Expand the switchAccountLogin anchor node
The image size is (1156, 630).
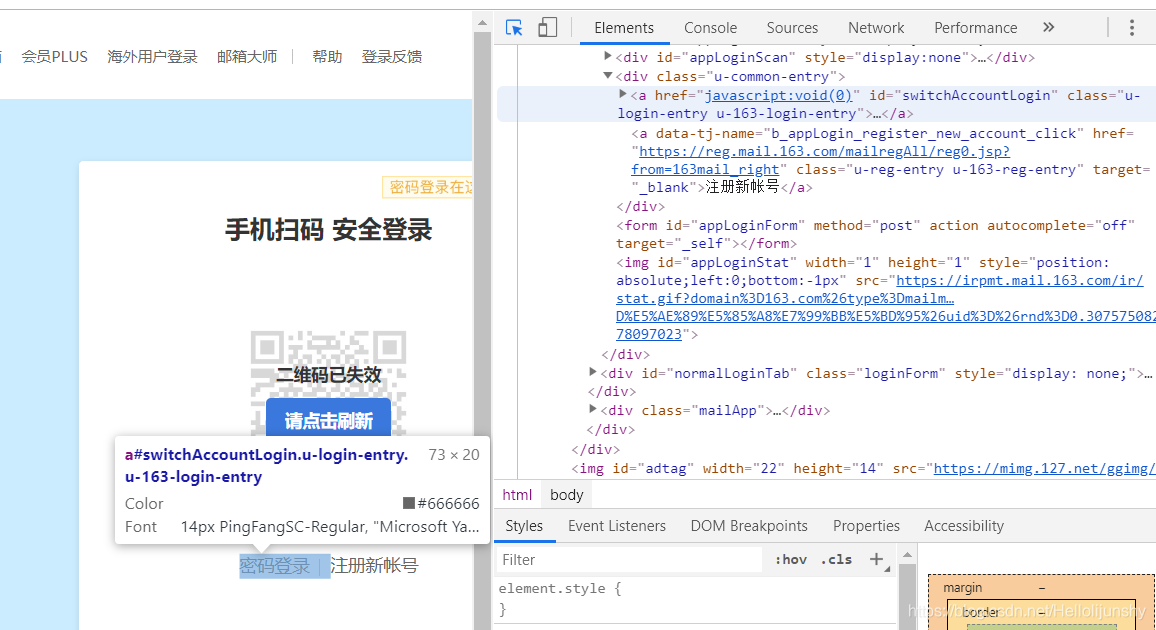pos(623,94)
